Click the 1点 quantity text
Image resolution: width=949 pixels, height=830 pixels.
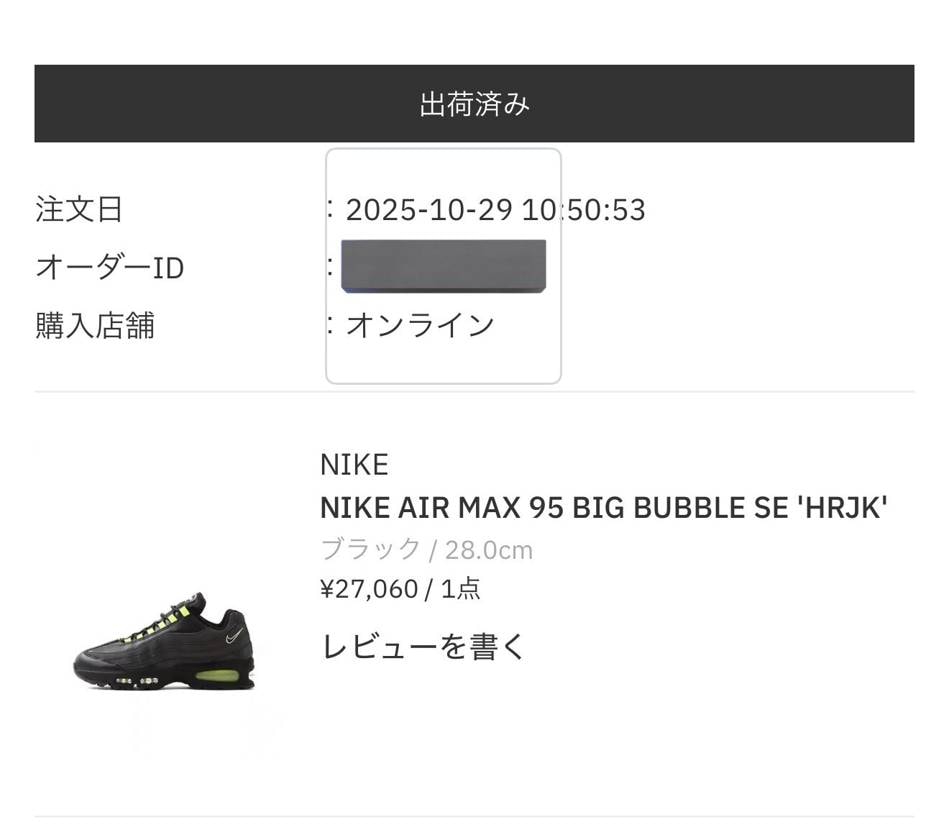tap(460, 589)
